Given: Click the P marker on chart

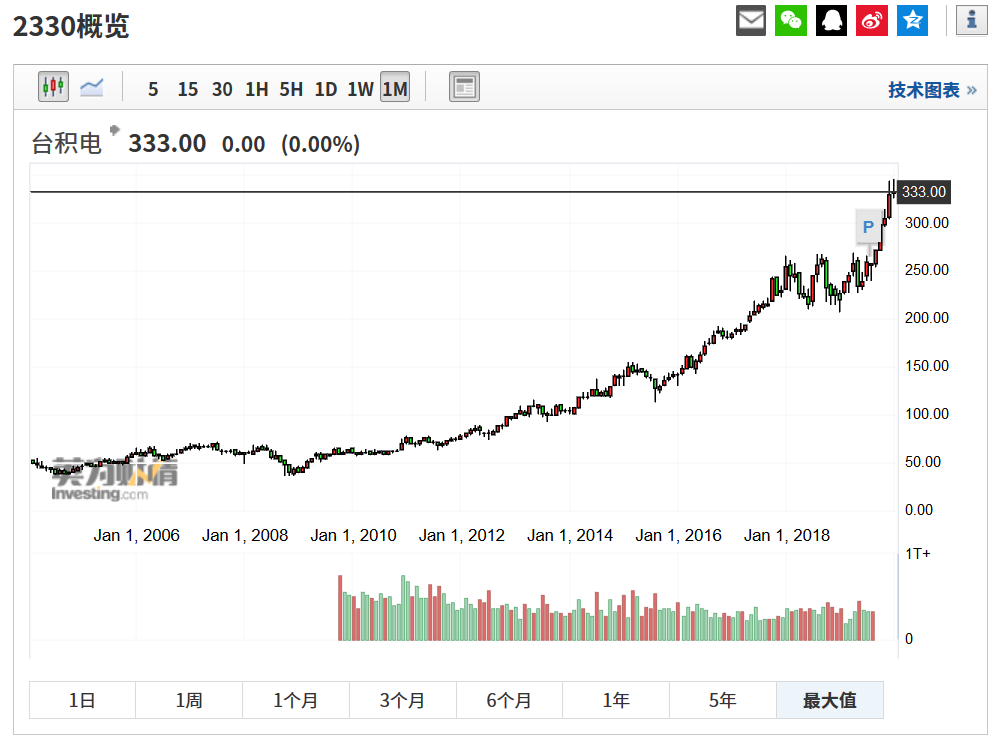Looking at the screenshot, I should (868, 227).
